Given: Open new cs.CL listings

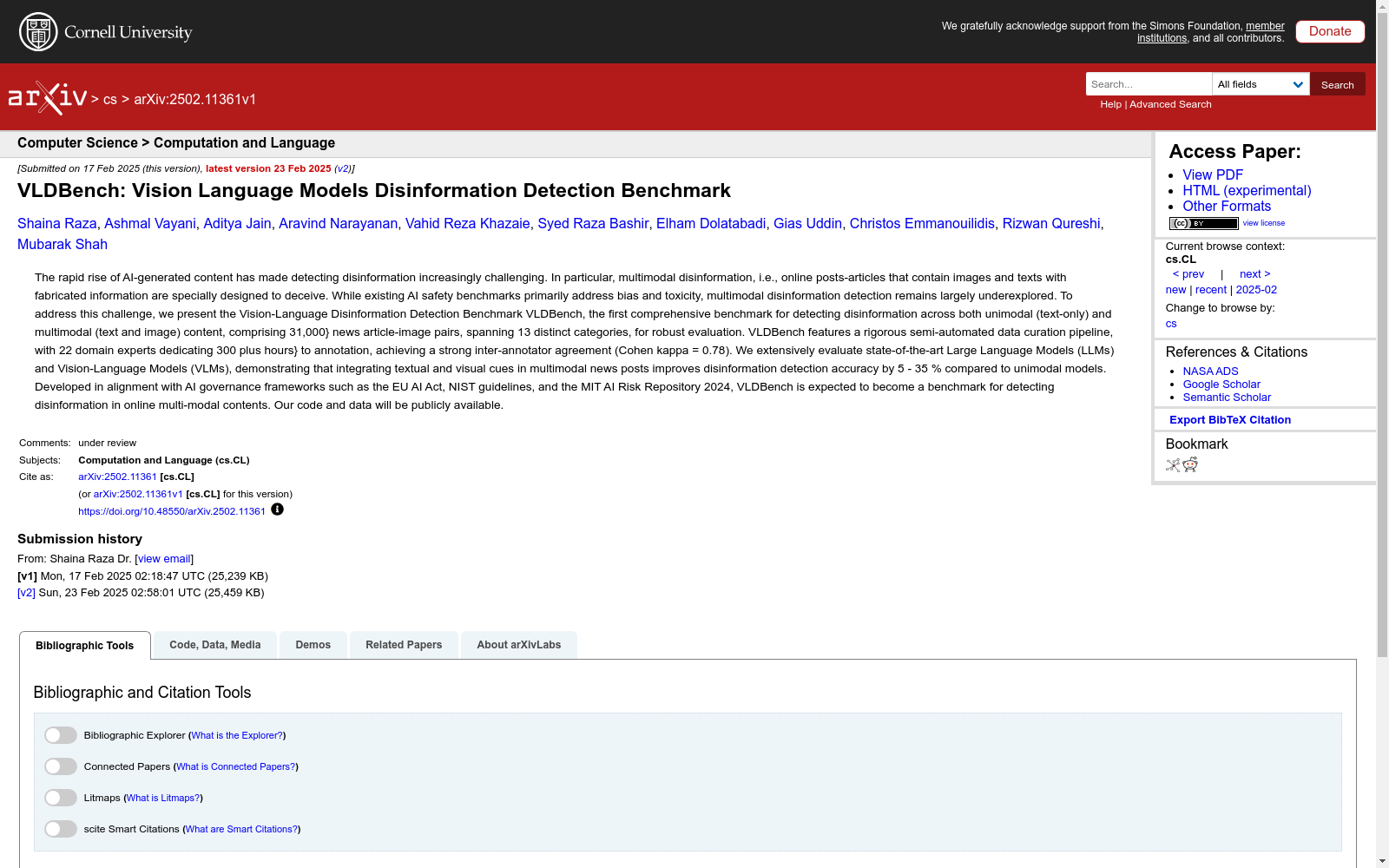Looking at the screenshot, I should pos(1175,290).
